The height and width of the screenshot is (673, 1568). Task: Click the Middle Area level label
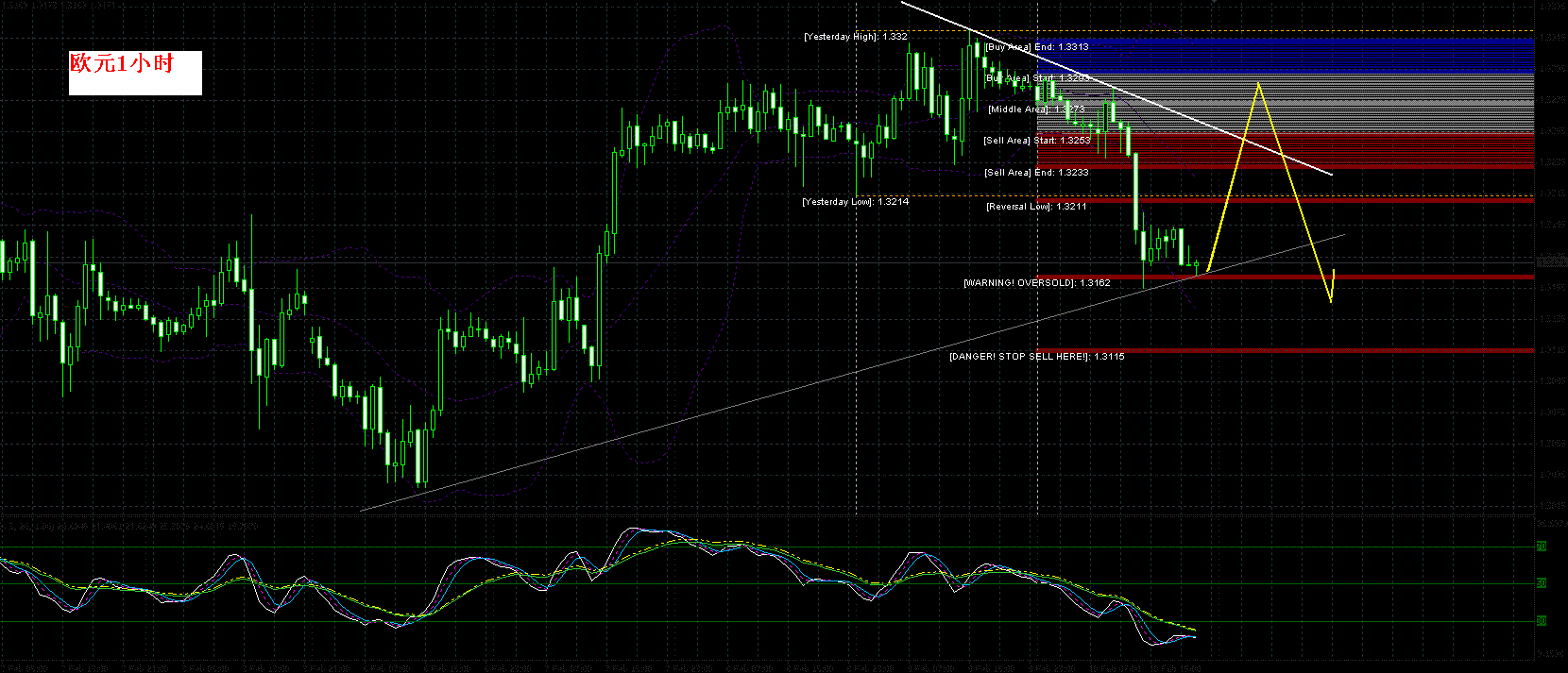coord(1036,109)
